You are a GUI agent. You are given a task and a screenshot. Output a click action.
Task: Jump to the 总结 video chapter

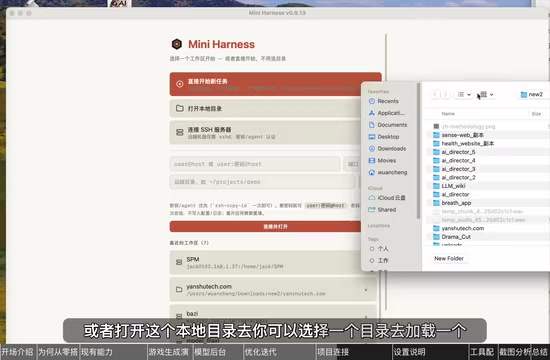pyautogui.click(x=541, y=352)
